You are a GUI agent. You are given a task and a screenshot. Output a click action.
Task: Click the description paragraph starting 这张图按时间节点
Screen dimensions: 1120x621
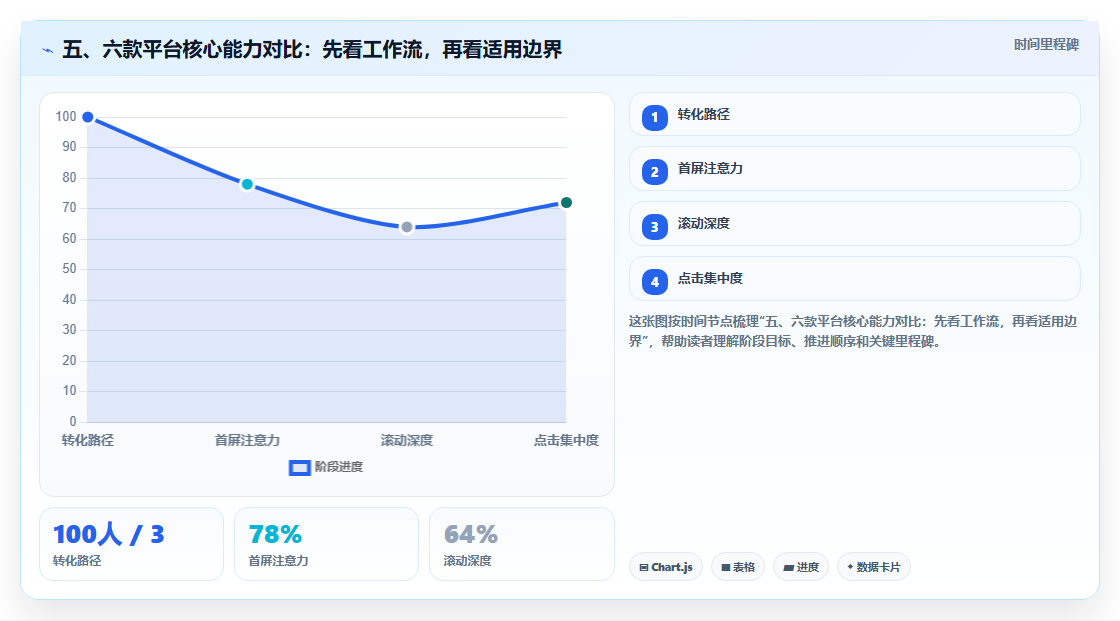point(853,332)
